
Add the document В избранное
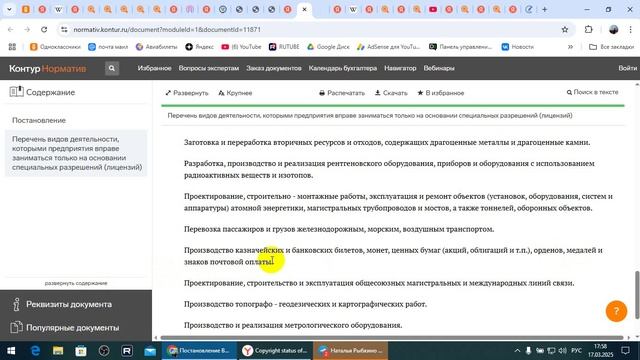pyautogui.click(x=440, y=93)
